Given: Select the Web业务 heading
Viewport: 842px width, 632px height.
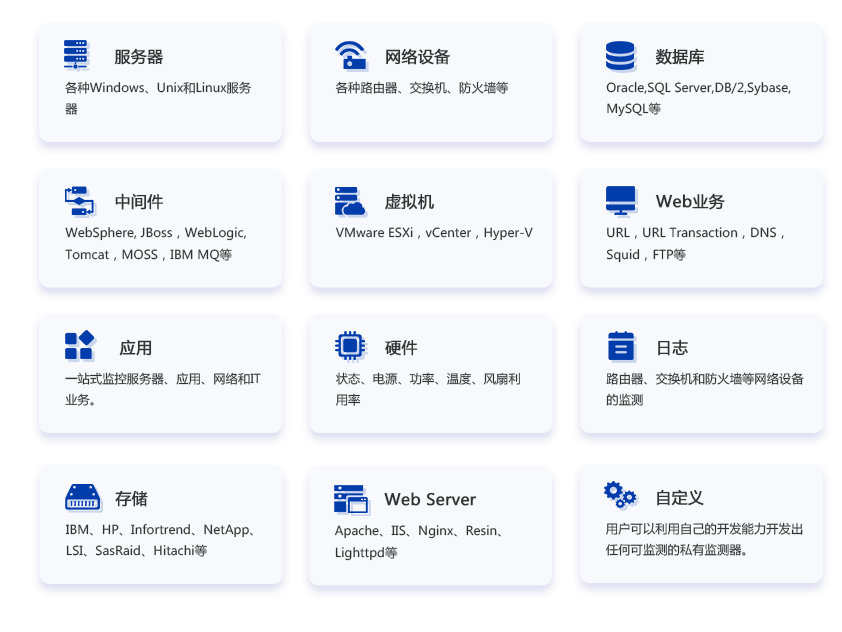Looking at the screenshot, I should click(690, 201).
